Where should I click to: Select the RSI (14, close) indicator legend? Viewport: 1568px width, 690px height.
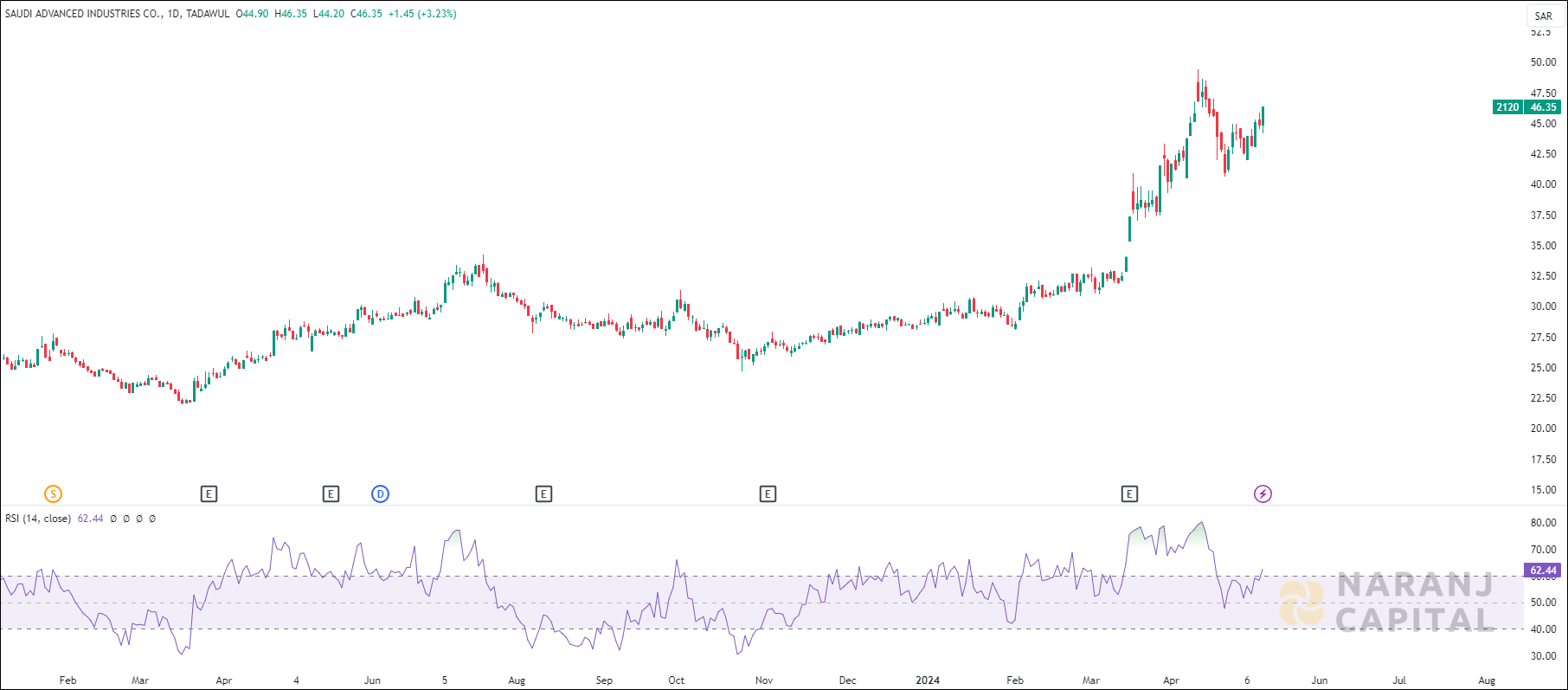pyautogui.click(x=38, y=519)
